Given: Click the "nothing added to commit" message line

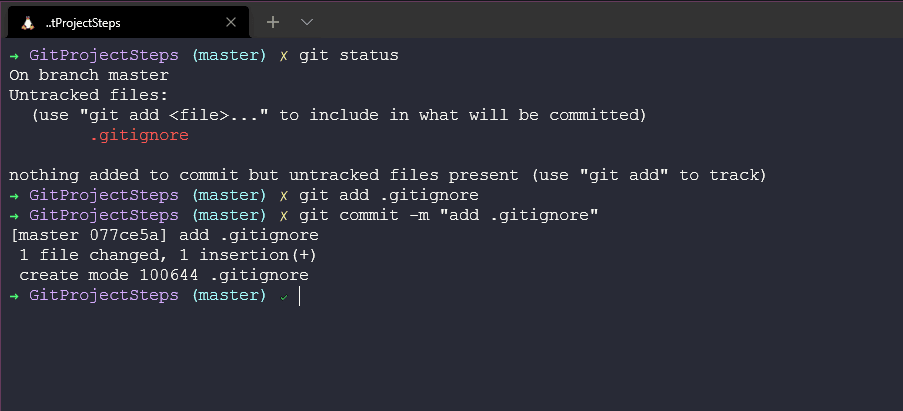Looking at the screenshot, I should coord(388,175).
